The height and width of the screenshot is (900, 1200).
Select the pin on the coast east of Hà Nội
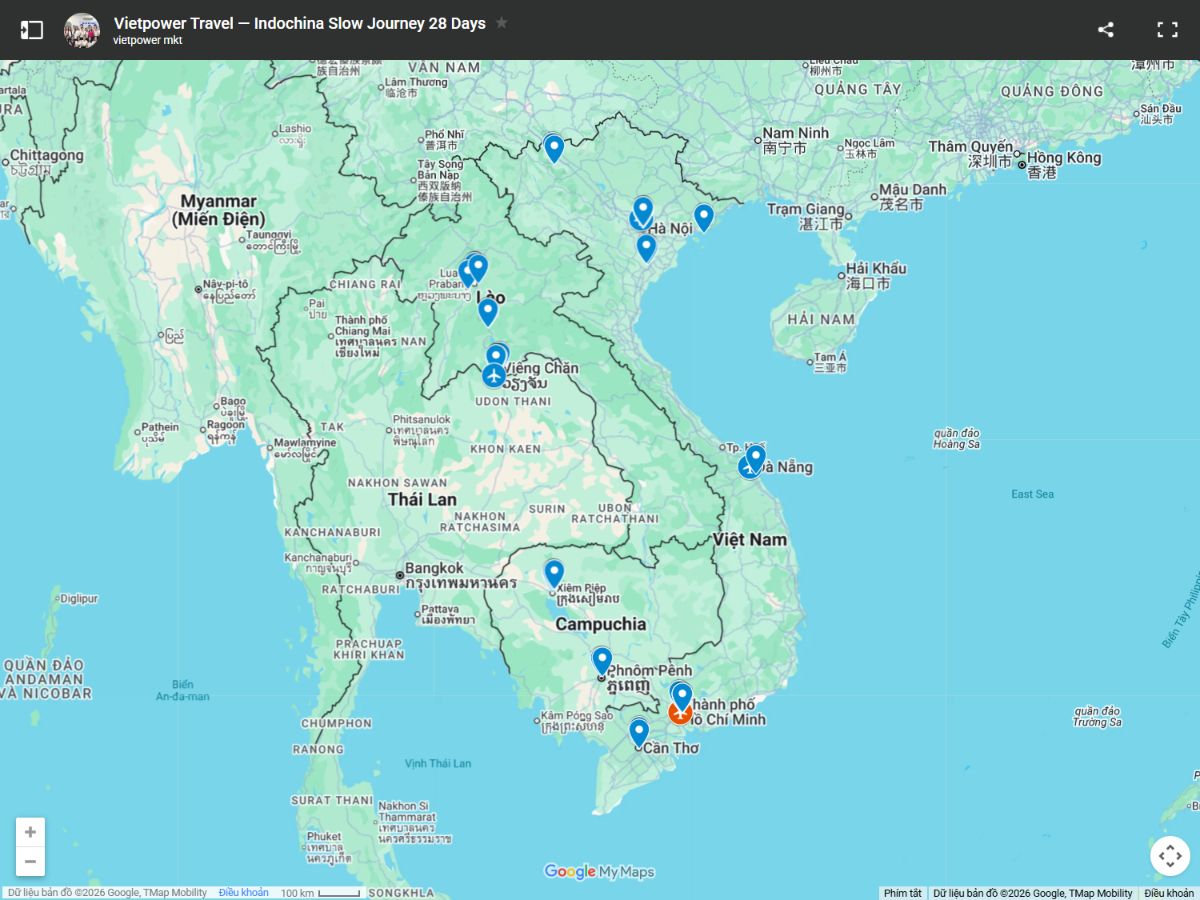[x=704, y=217]
